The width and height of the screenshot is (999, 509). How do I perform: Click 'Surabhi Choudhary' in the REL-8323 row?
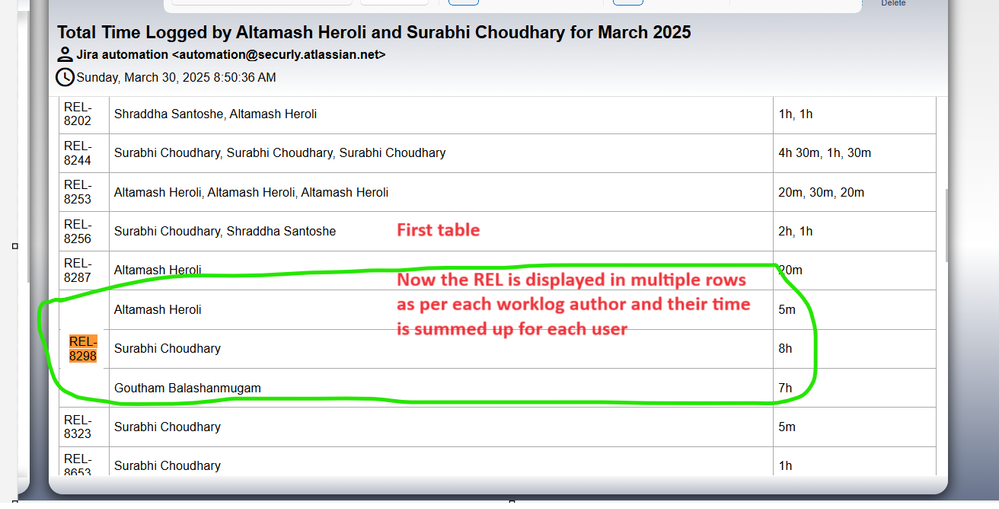coord(167,427)
